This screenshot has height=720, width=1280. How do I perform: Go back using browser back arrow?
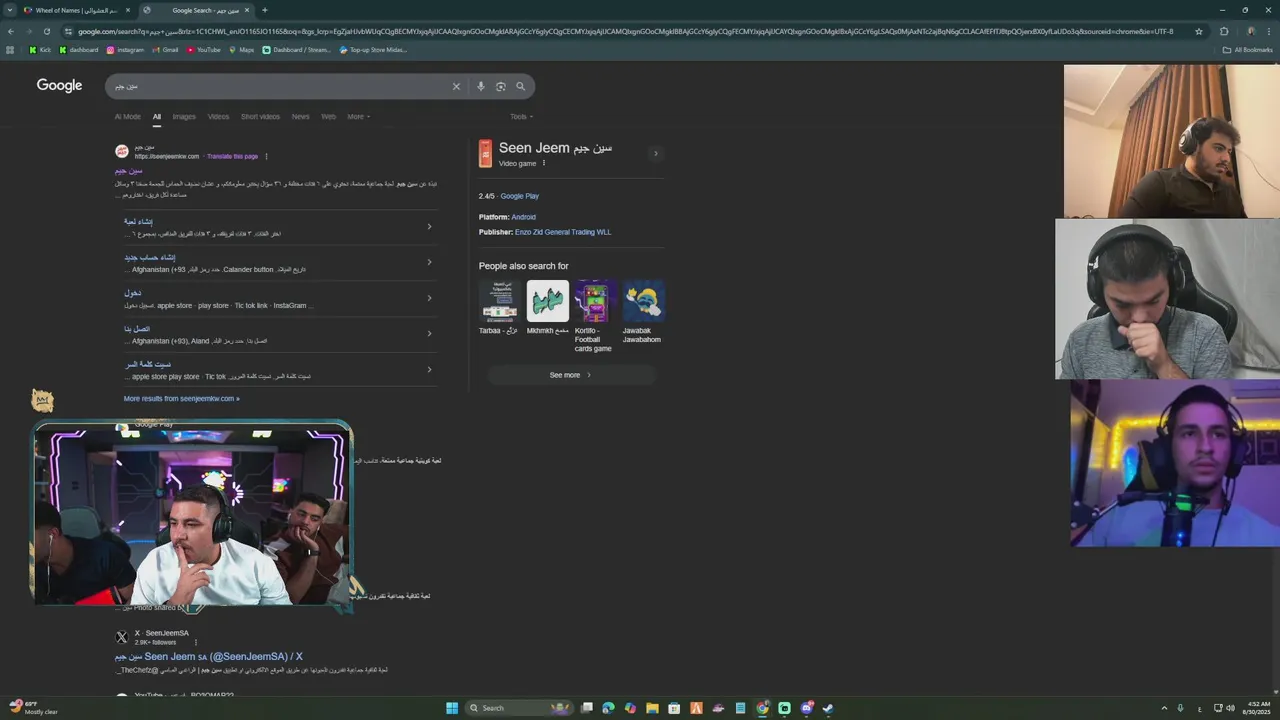pyautogui.click(x=11, y=31)
